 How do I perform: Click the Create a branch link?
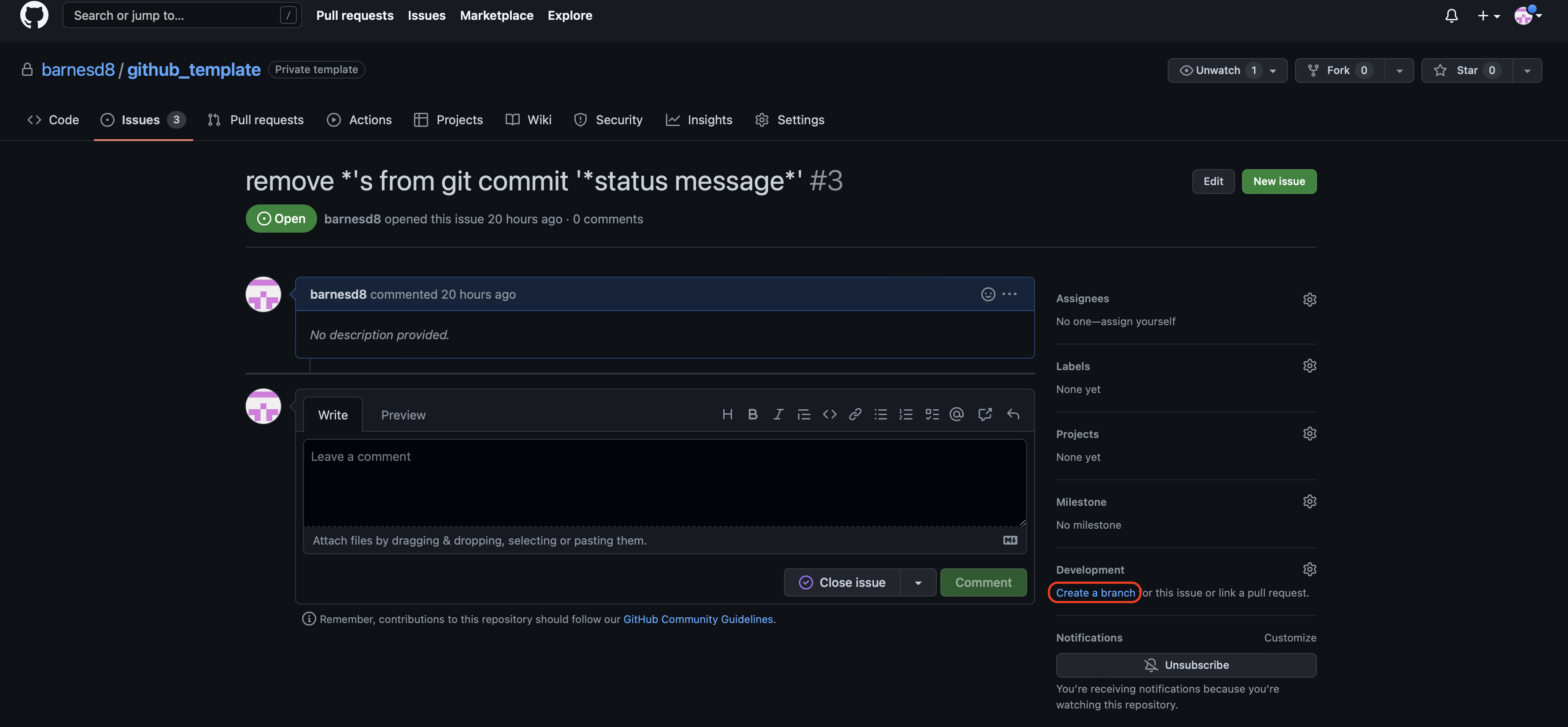point(1095,593)
